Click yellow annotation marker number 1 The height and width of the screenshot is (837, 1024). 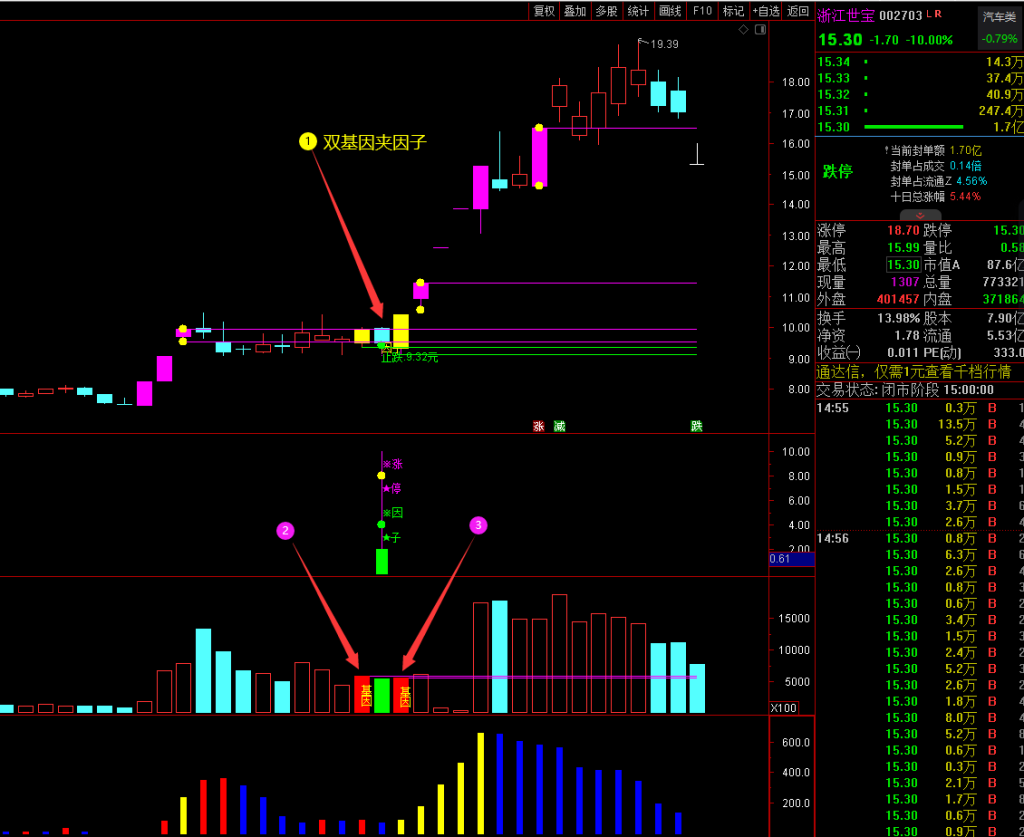point(308,142)
